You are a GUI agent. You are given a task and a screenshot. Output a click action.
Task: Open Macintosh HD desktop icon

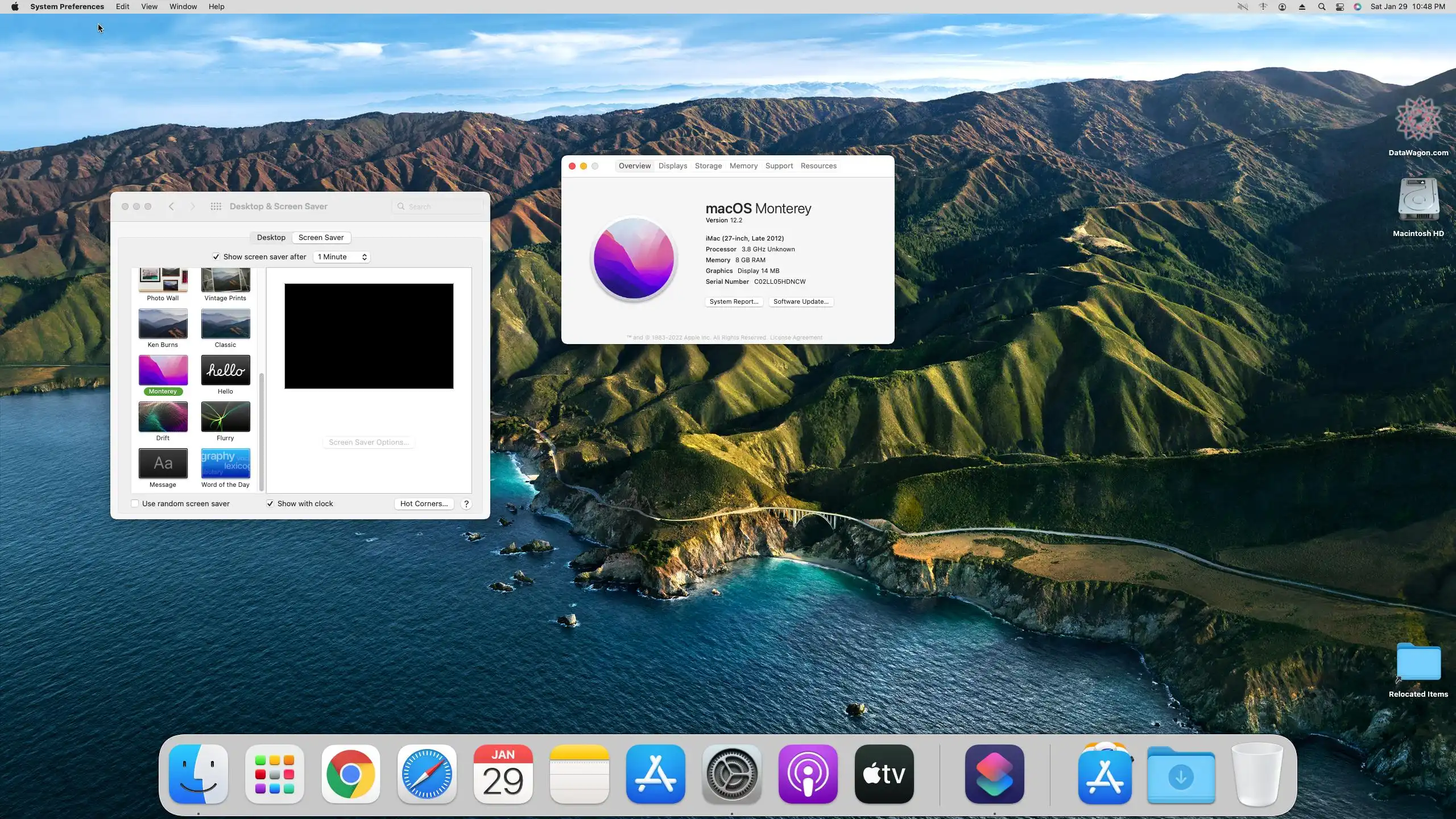(x=1418, y=200)
